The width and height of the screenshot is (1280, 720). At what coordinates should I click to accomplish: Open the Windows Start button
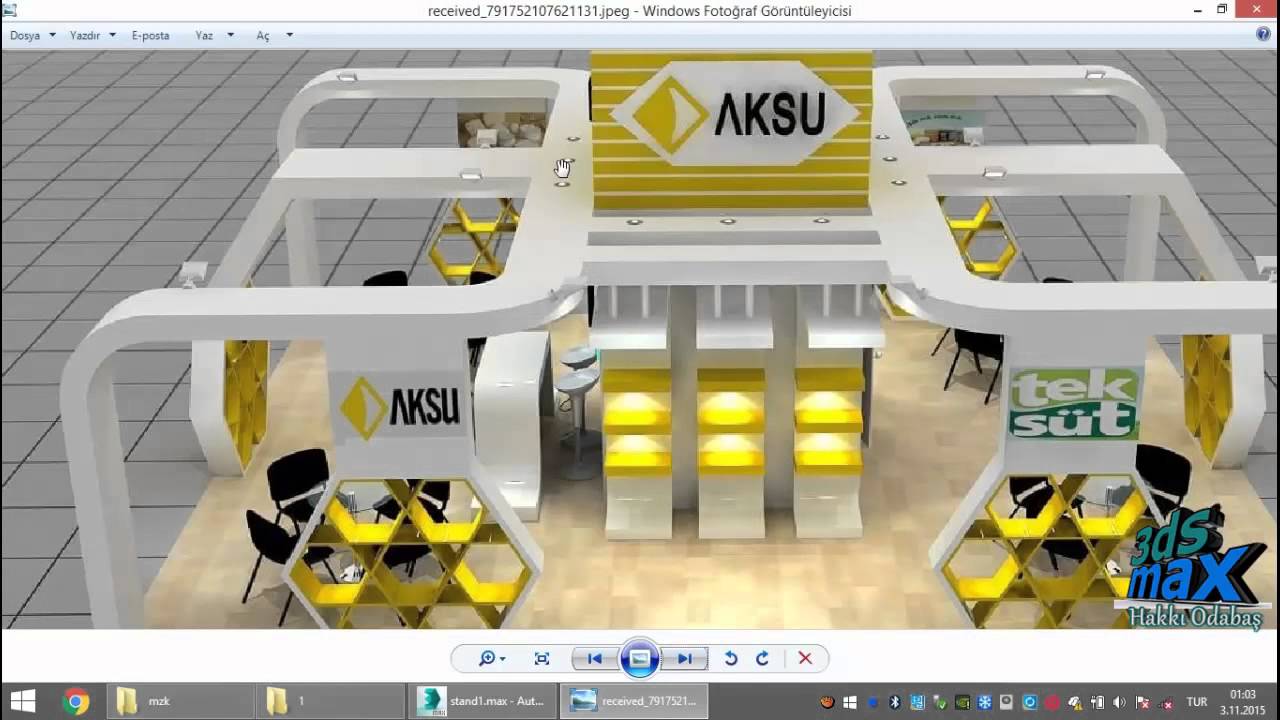[x=22, y=701]
